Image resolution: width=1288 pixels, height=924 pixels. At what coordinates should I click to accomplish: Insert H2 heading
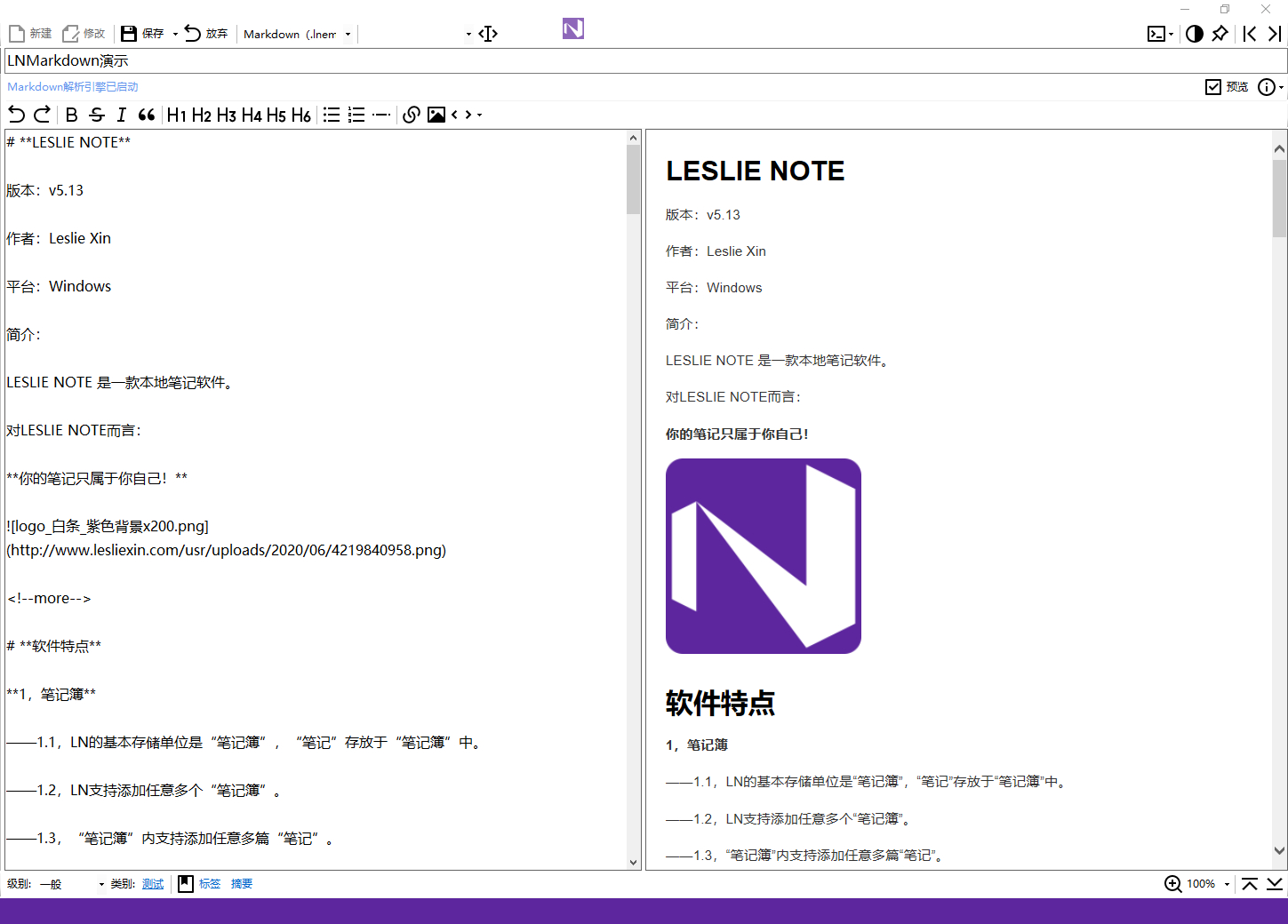202,115
